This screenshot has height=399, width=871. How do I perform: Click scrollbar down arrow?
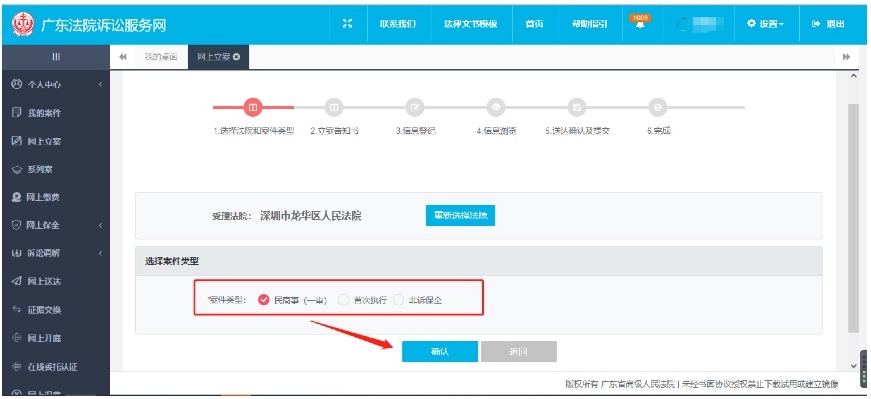(854, 365)
